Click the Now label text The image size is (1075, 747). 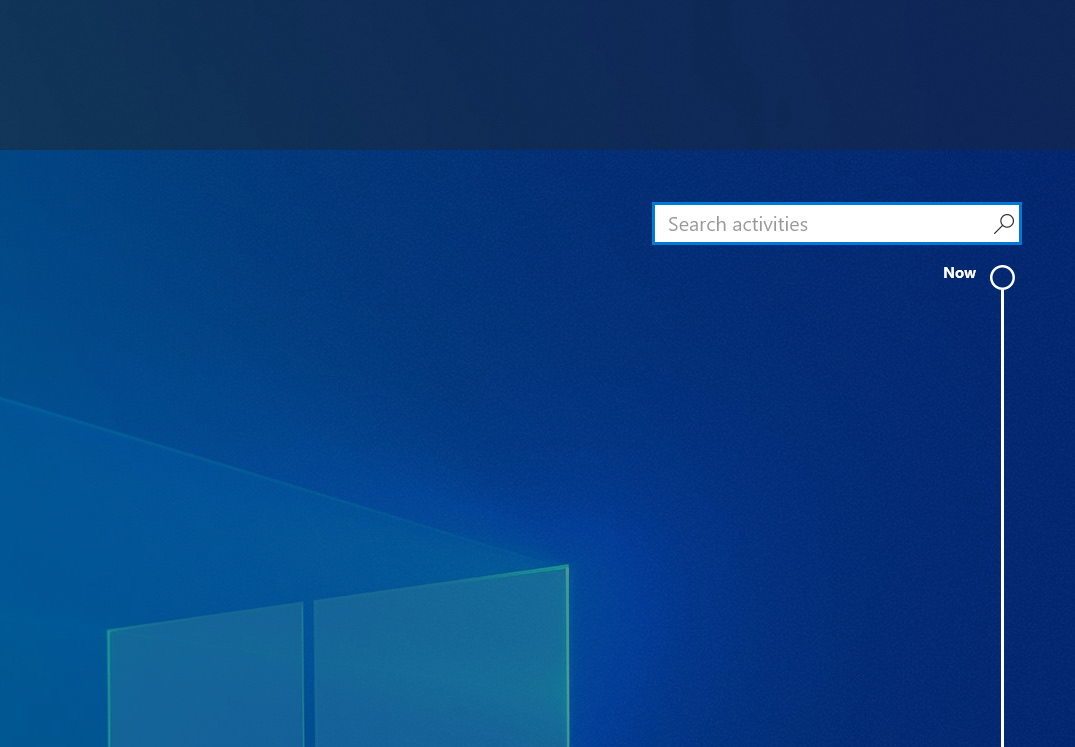(x=959, y=273)
